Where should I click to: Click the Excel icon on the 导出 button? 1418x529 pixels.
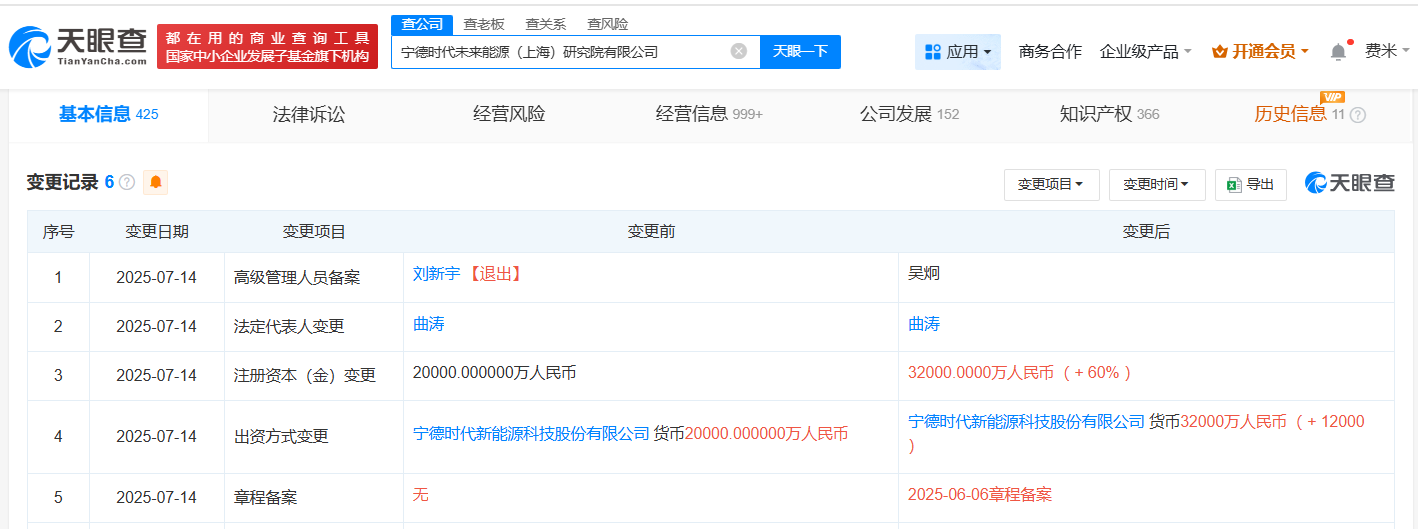pyautogui.click(x=1234, y=184)
